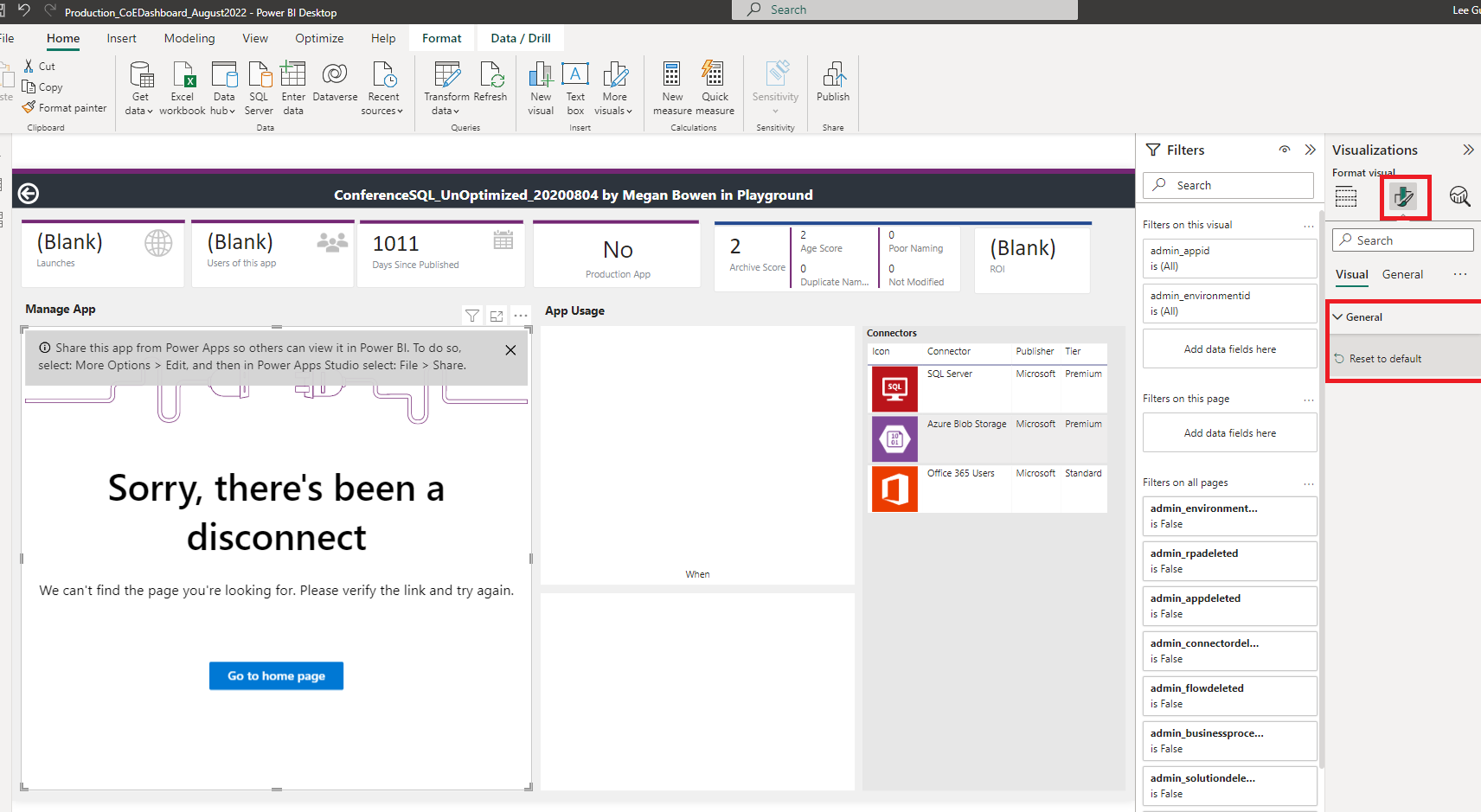The image size is (1481, 812).
Task: Open filter options on the Manage App visual
Action: [x=471, y=315]
